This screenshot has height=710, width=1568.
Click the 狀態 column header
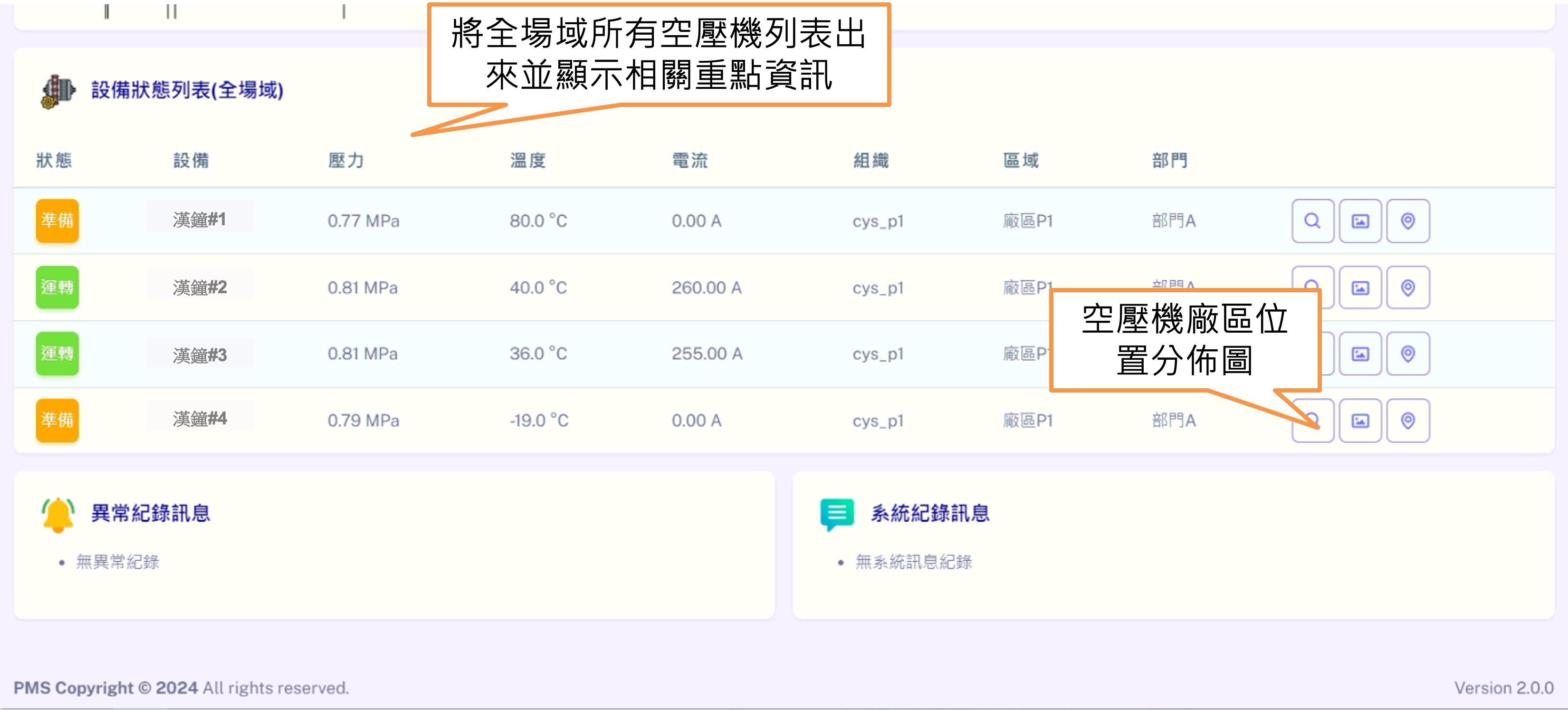(x=54, y=161)
